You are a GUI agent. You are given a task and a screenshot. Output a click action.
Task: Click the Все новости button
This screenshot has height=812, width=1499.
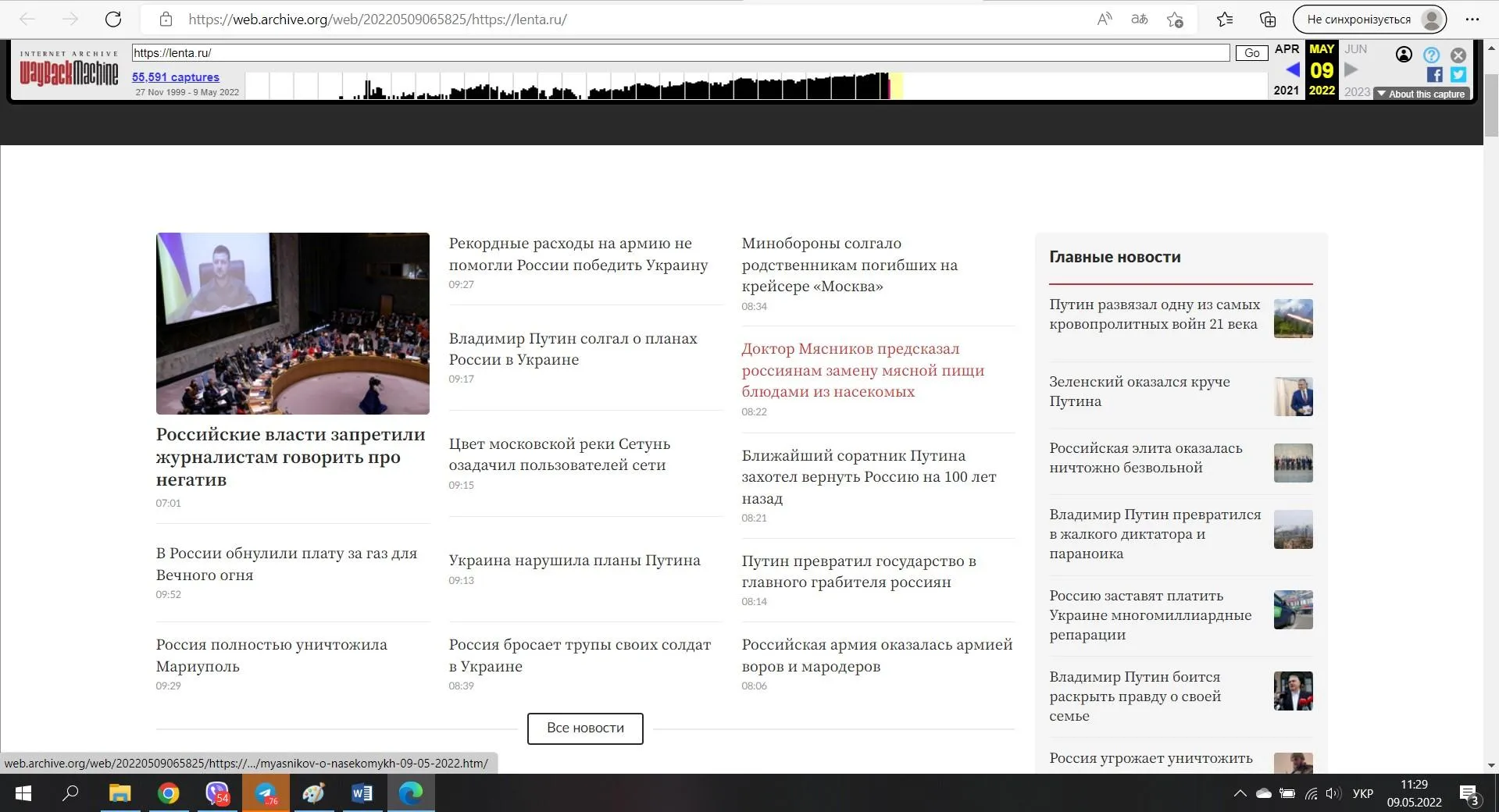[x=585, y=728]
